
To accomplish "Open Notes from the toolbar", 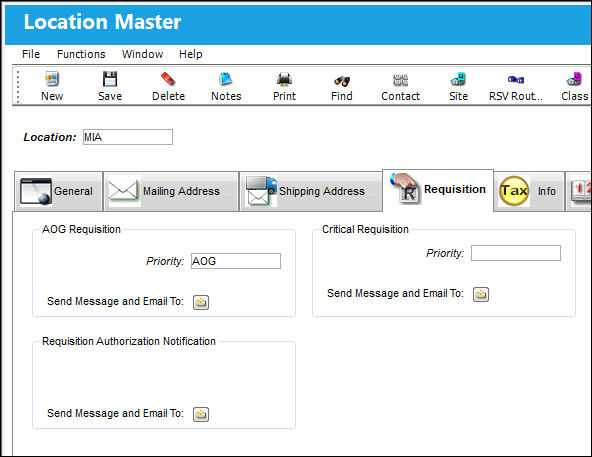I will point(226,86).
